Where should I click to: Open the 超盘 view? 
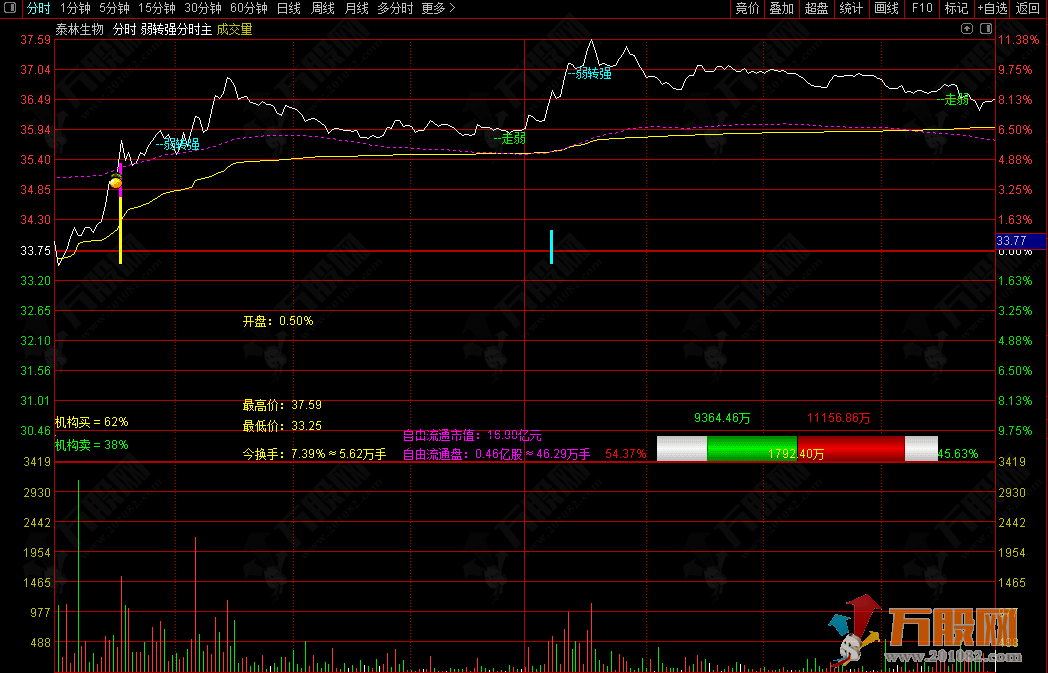[x=816, y=8]
